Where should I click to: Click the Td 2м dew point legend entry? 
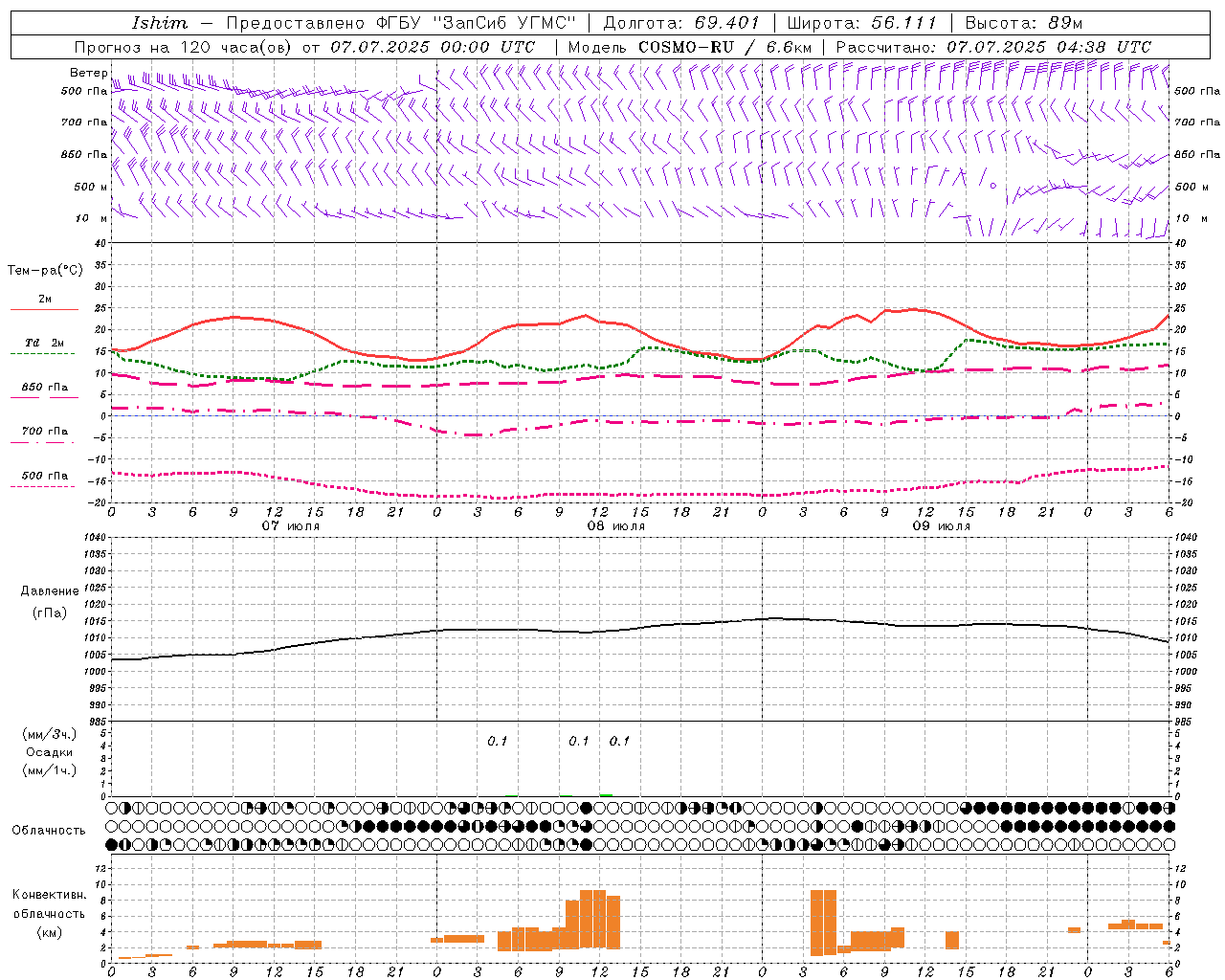45,343
